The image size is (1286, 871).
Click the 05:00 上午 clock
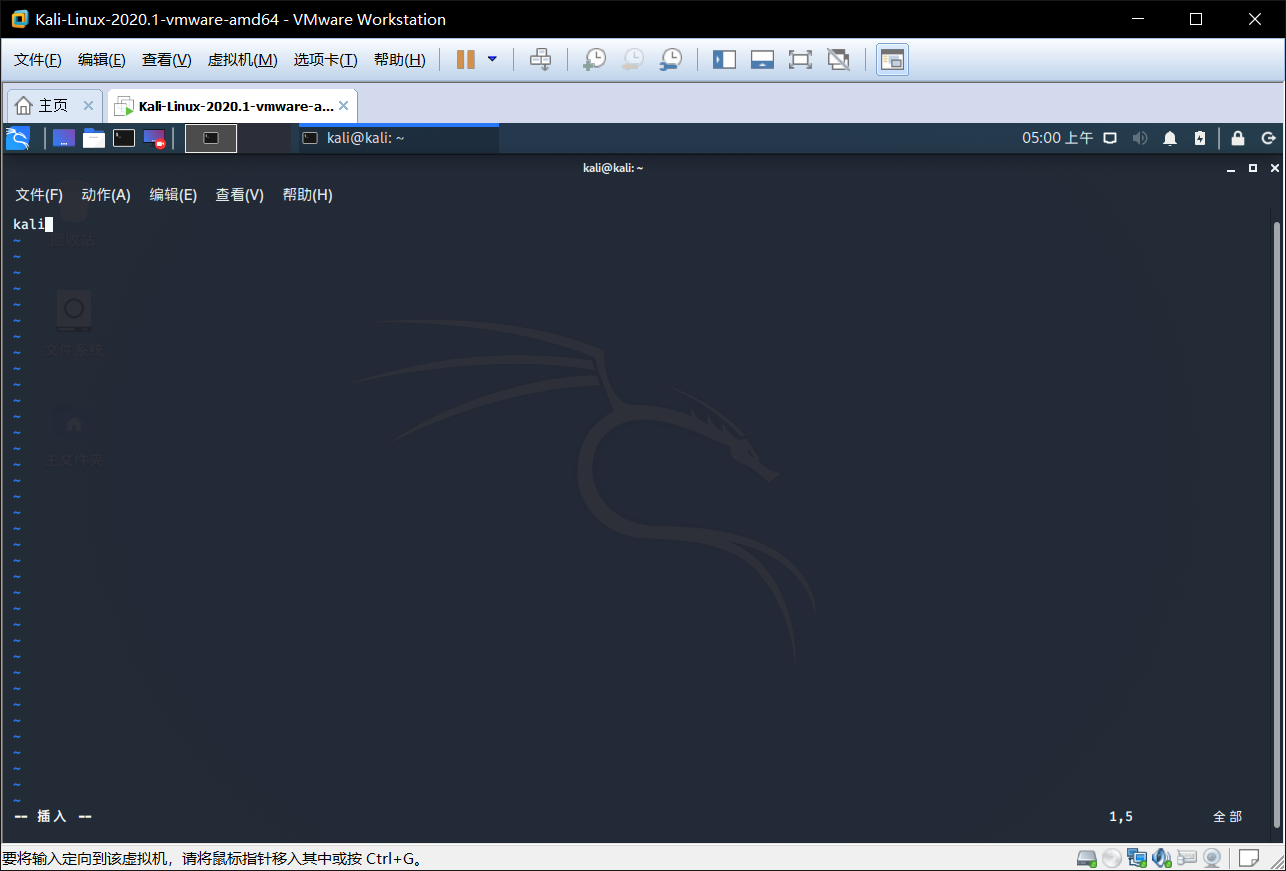1057,138
